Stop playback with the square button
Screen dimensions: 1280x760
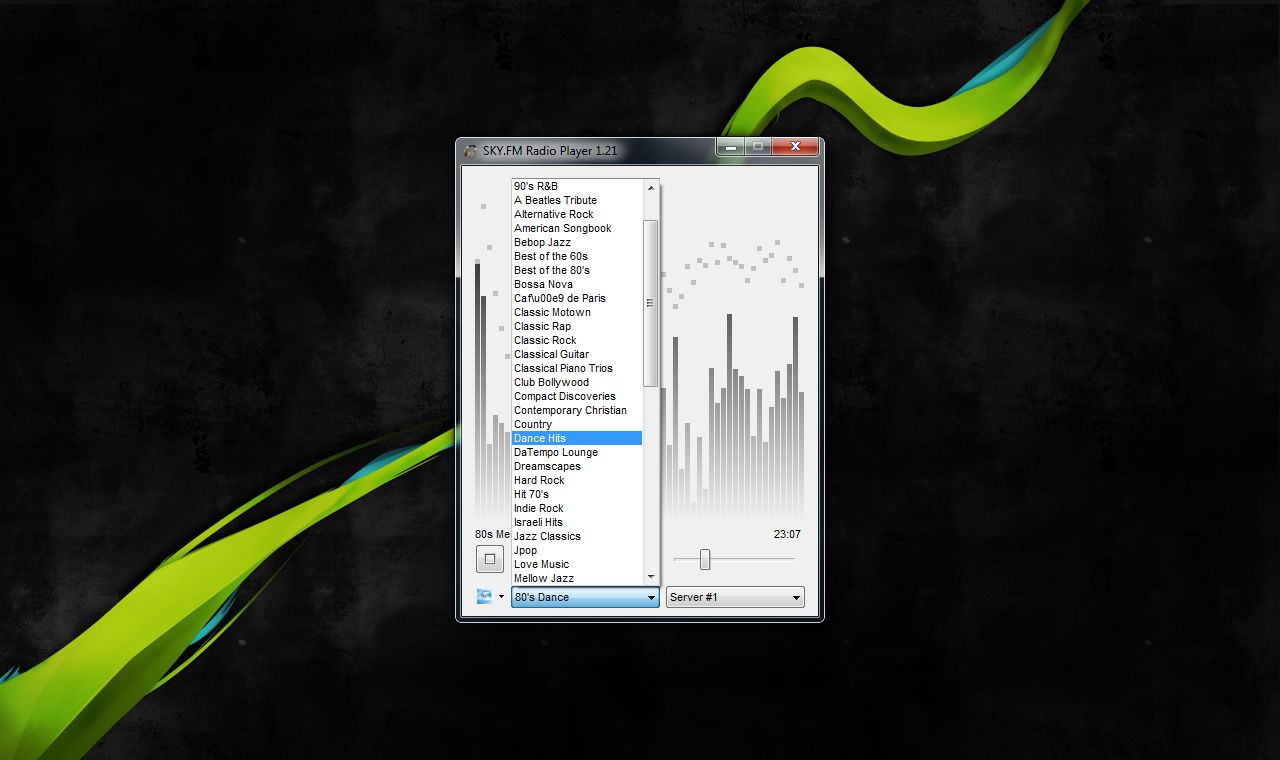pyautogui.click(x=490, y=559)
